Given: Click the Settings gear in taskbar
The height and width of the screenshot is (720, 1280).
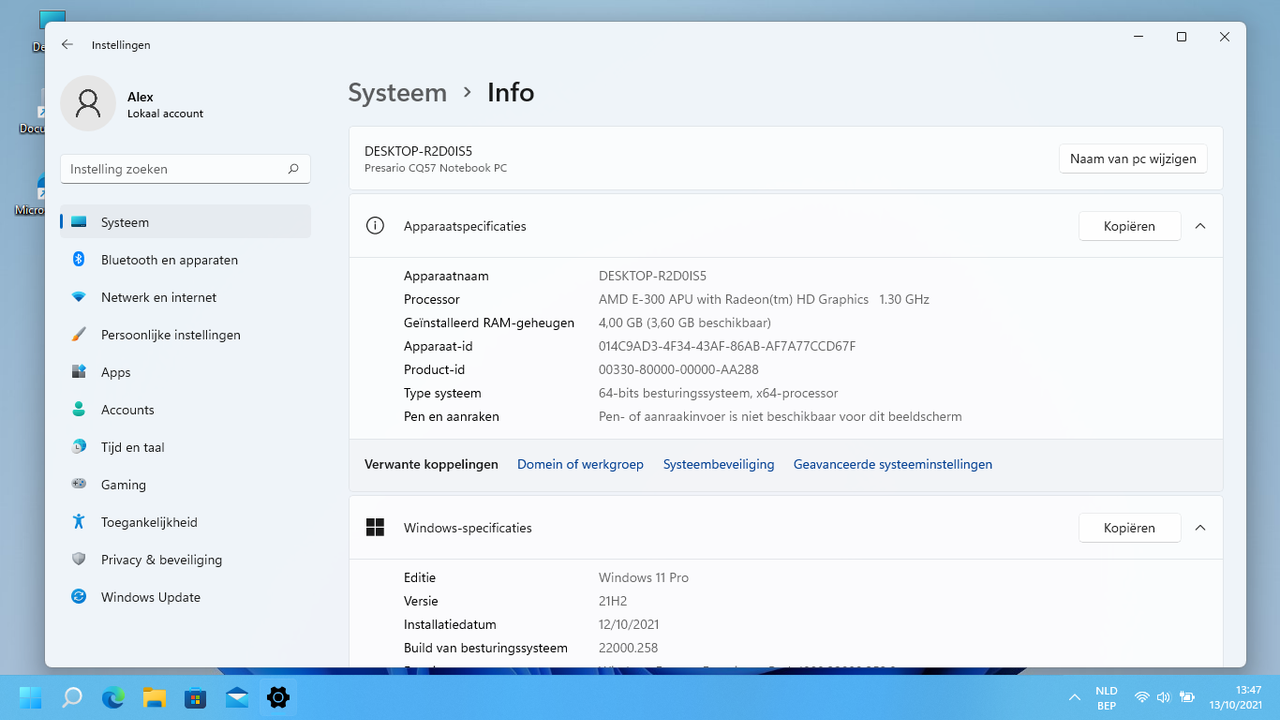Looking at the screenshot, I should [x=278, y=697].
